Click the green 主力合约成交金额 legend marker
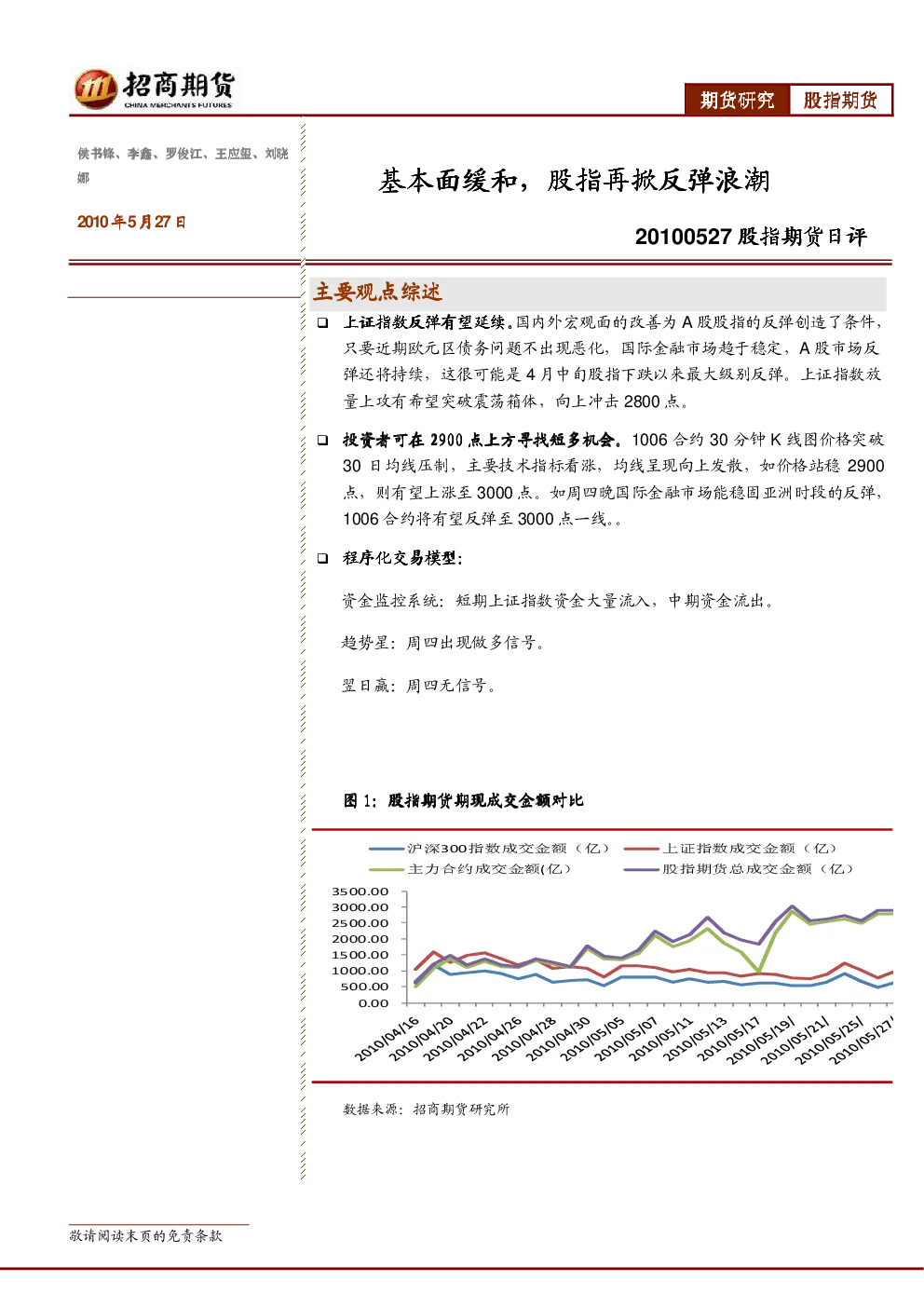This screenshot has width=924, height=1307. [387, 869]
